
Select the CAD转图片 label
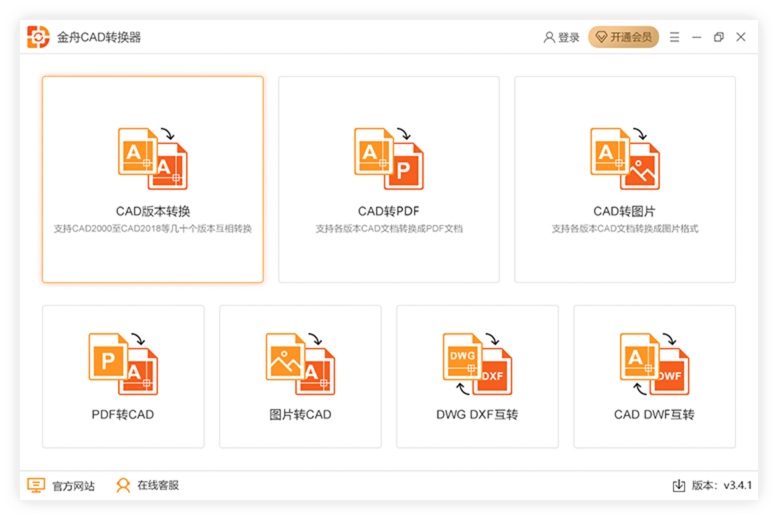625,211
